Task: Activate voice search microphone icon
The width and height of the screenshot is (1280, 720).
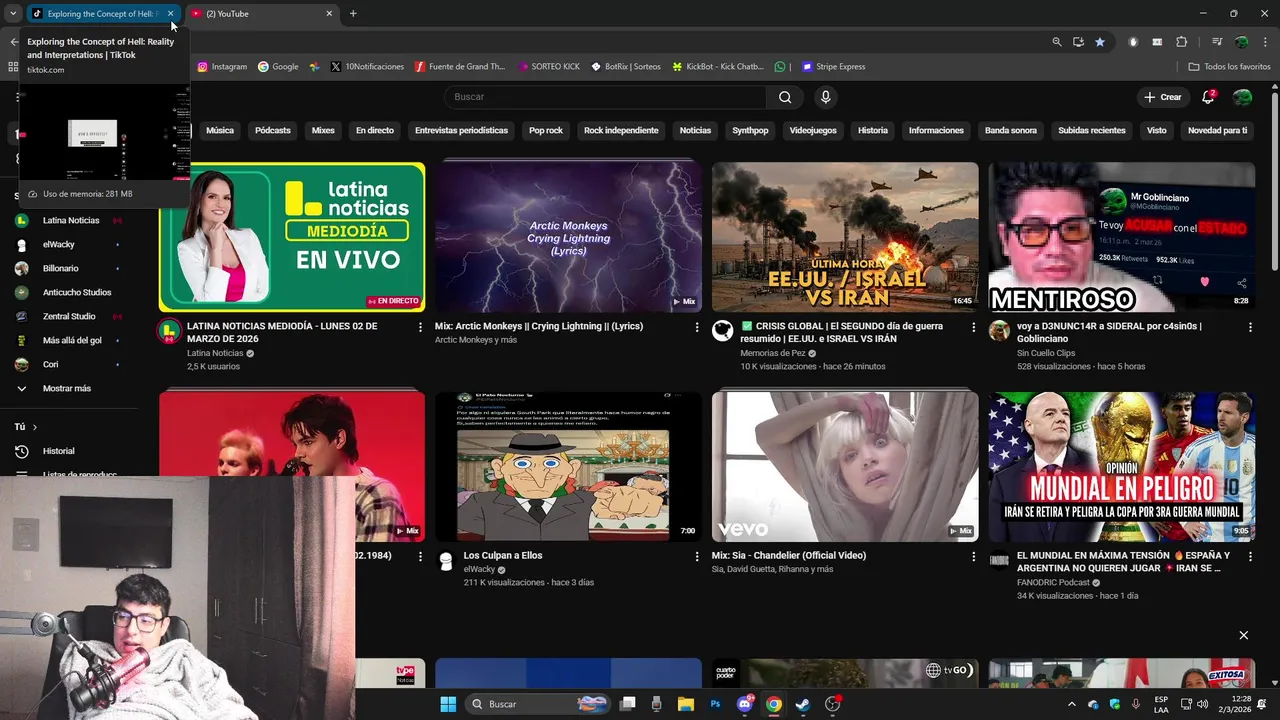Action: point(825,97)
